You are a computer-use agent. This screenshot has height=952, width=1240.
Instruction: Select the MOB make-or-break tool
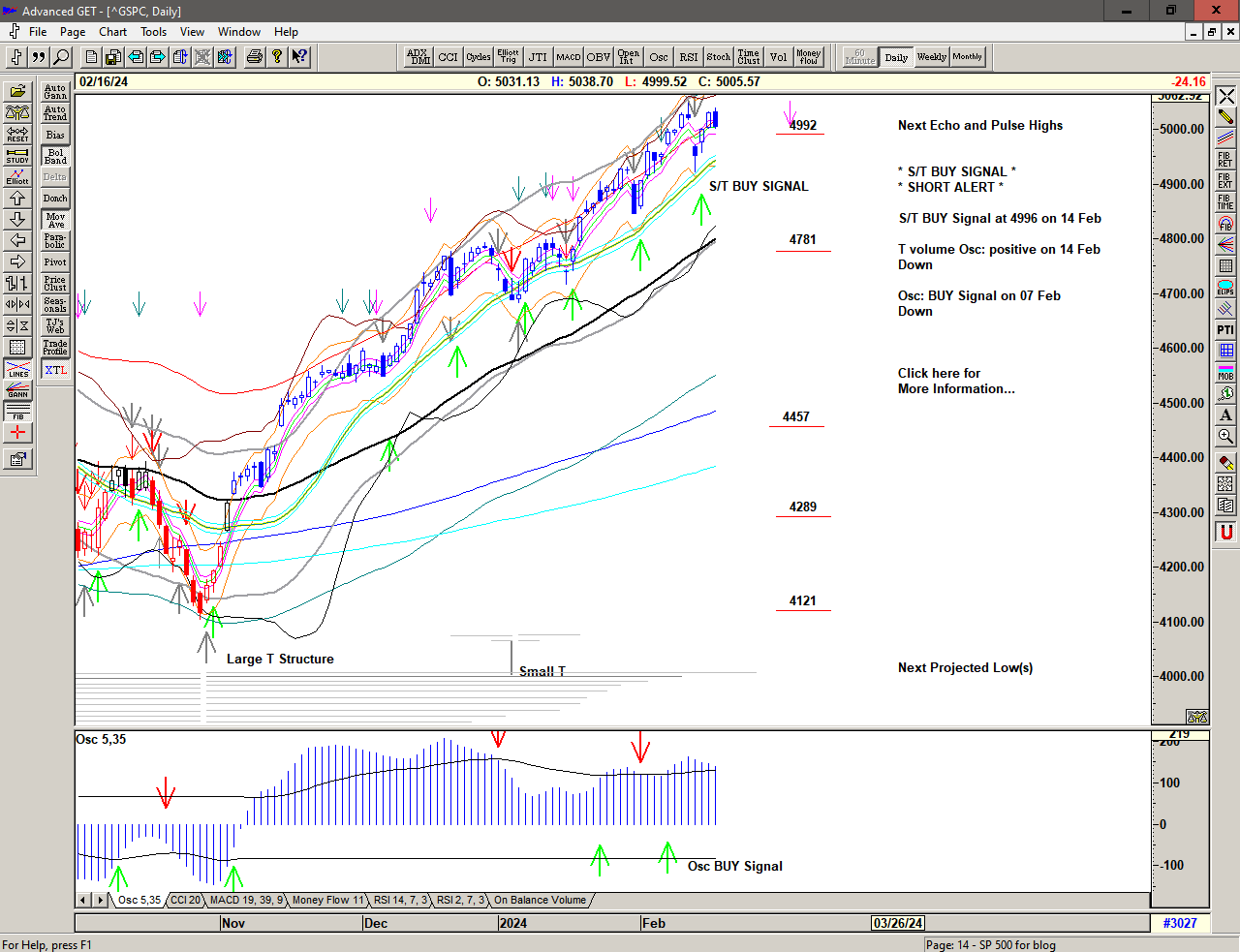coord(1225,372)
